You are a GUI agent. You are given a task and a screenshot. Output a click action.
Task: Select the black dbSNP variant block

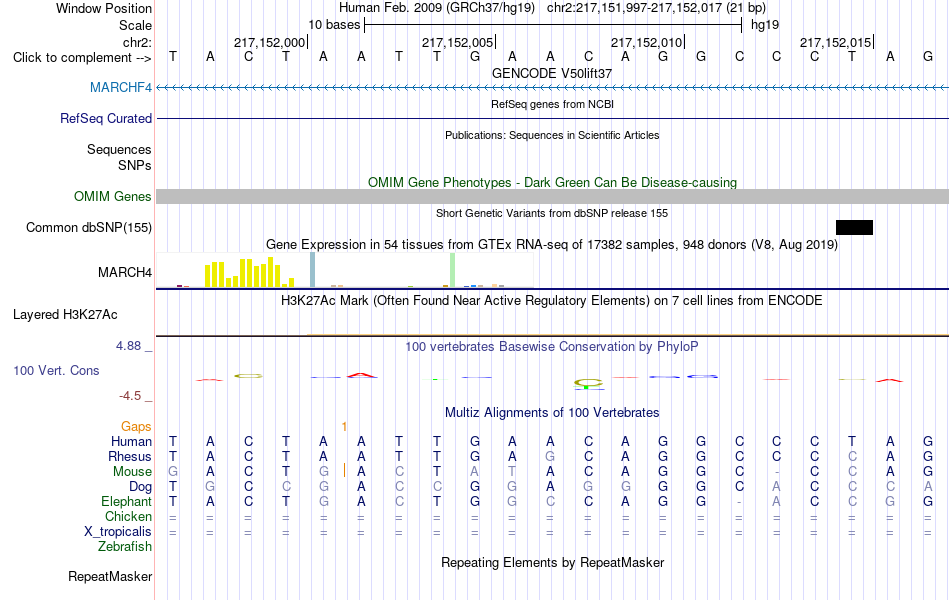(x=854, y=227)
